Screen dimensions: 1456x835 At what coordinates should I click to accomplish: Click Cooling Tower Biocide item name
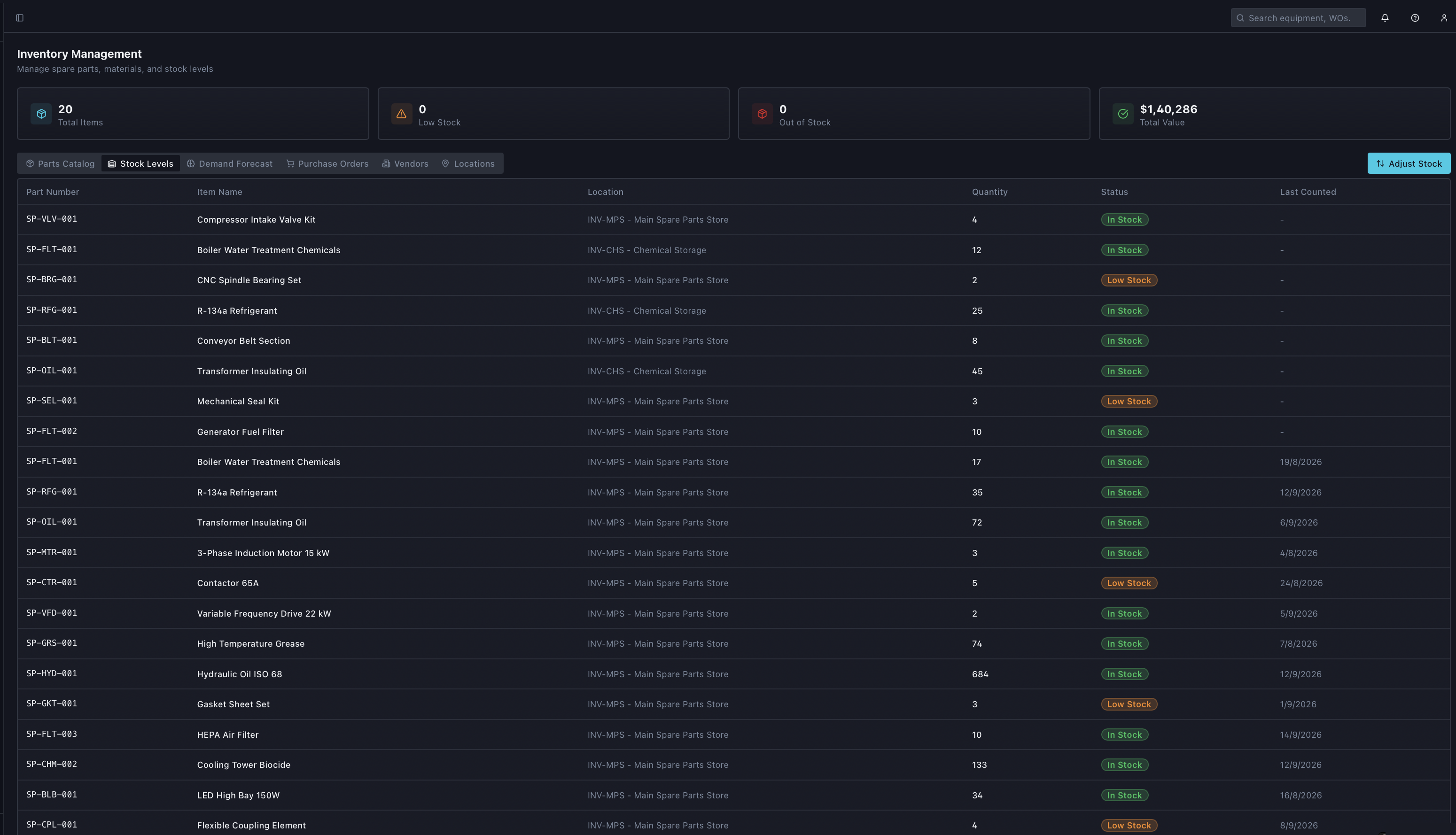point(244,765)
